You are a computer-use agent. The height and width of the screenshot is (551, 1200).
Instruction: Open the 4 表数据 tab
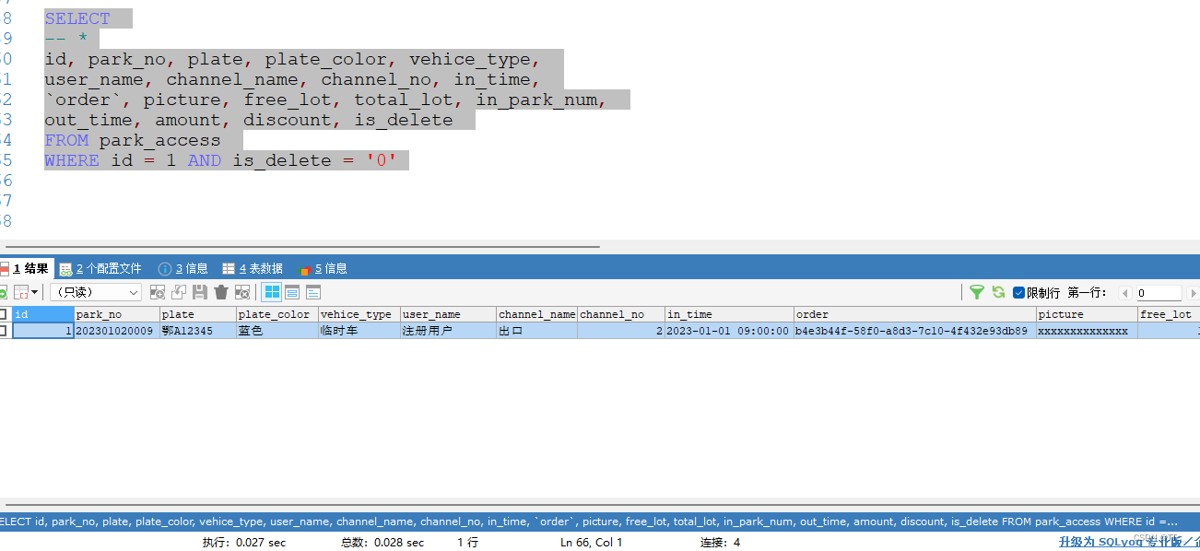[252, 269]
